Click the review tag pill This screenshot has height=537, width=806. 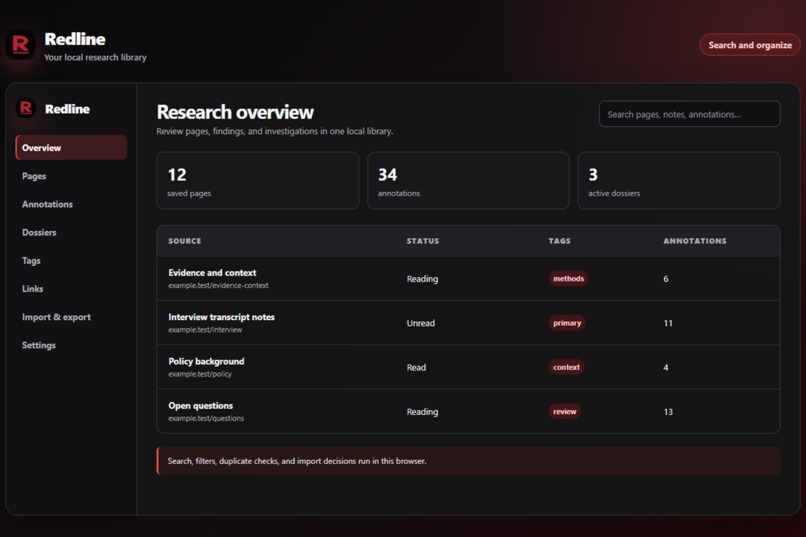coord(564,411)
